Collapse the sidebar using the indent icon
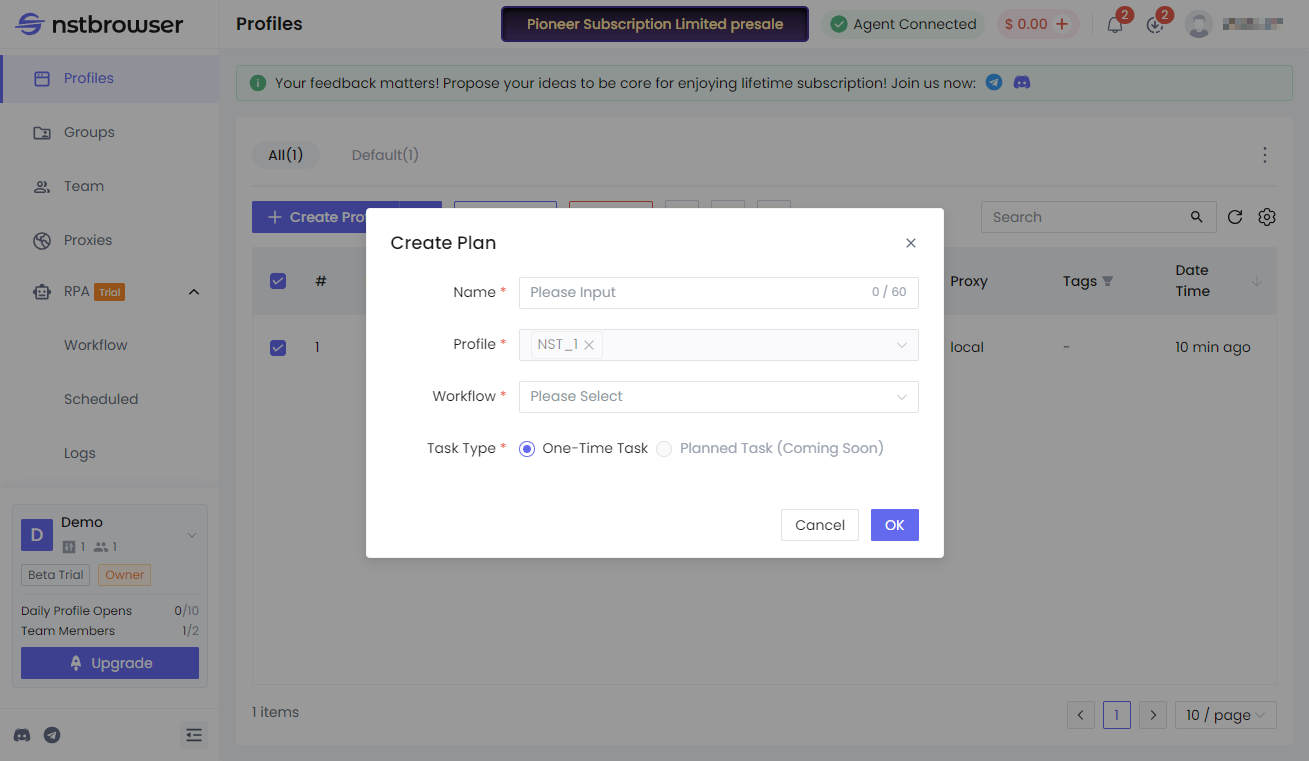The height and width of the screenshot is (761, 1309). pyautogui.click(x=194, y=735)
